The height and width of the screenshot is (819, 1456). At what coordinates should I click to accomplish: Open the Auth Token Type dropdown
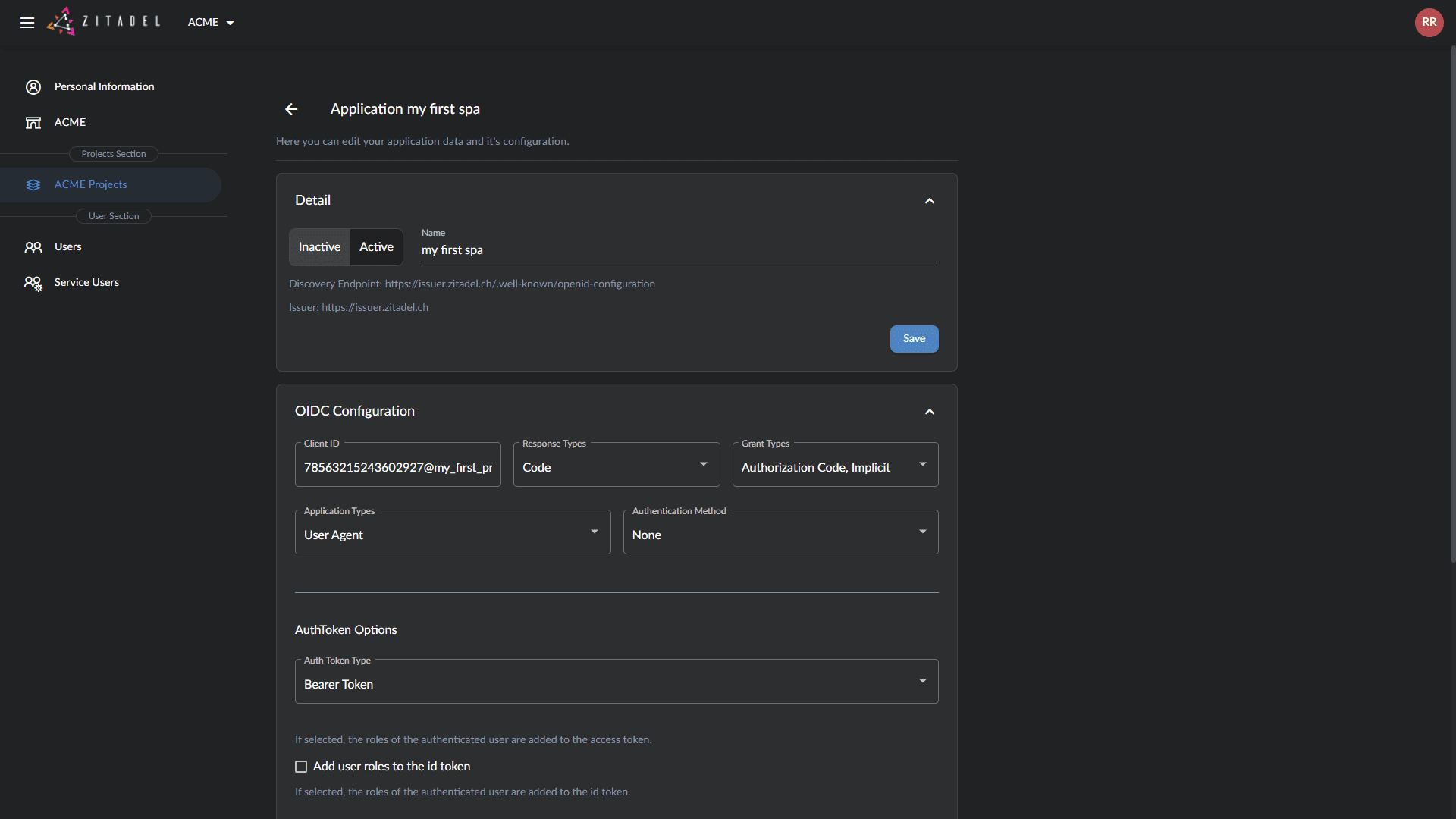pyautogui.click(x=616, y=682)
